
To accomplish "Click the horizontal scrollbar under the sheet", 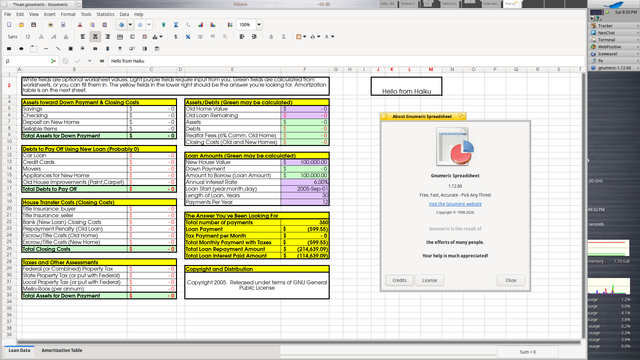I will (298, 342).
